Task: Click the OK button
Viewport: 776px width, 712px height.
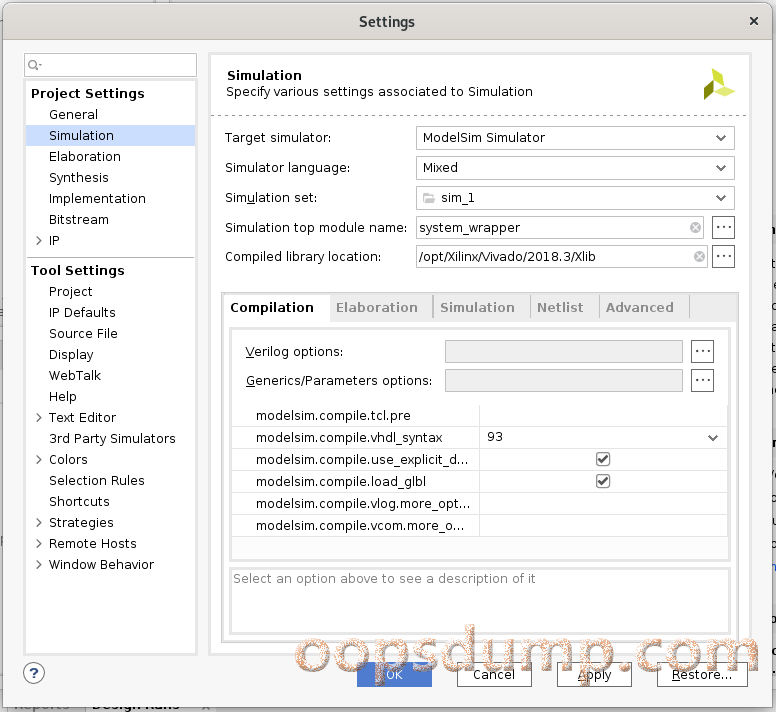Action: [x=394, y=675]
